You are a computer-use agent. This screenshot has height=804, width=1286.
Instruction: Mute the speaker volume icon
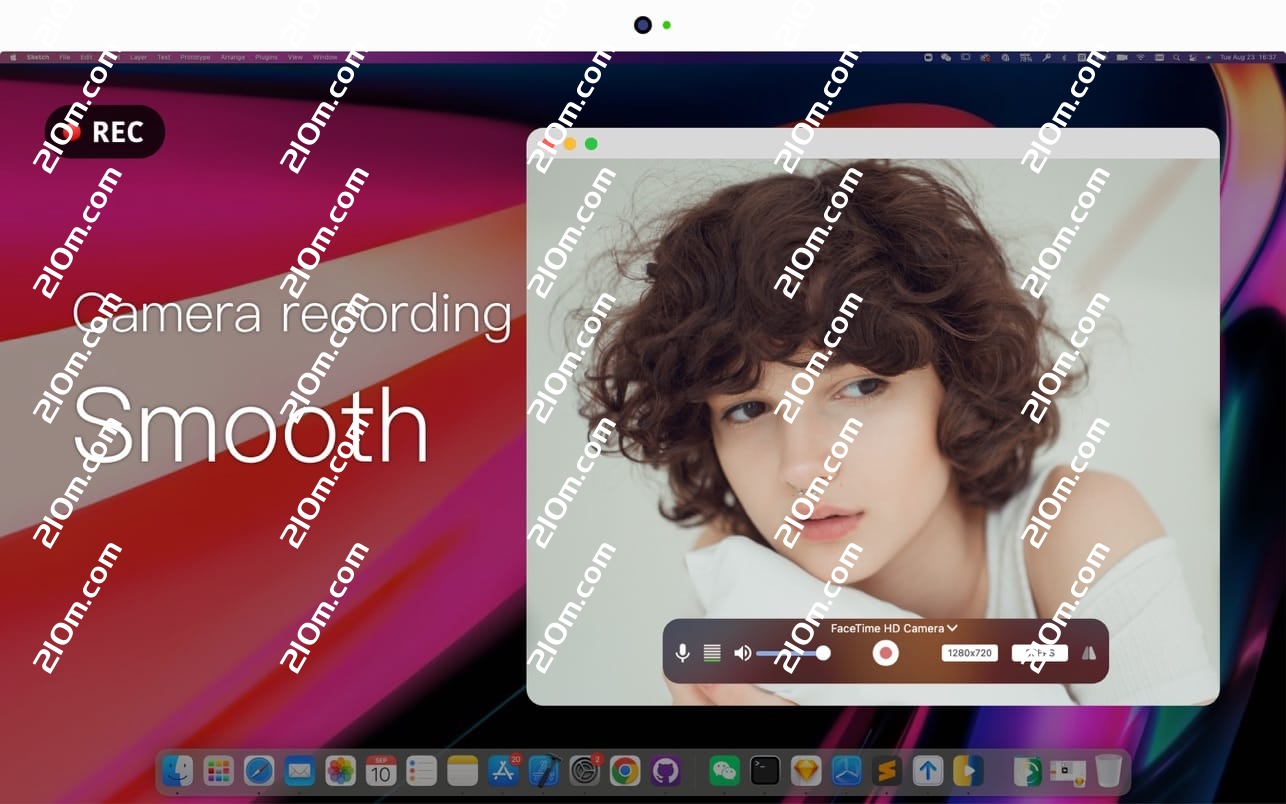coord(742,653)
